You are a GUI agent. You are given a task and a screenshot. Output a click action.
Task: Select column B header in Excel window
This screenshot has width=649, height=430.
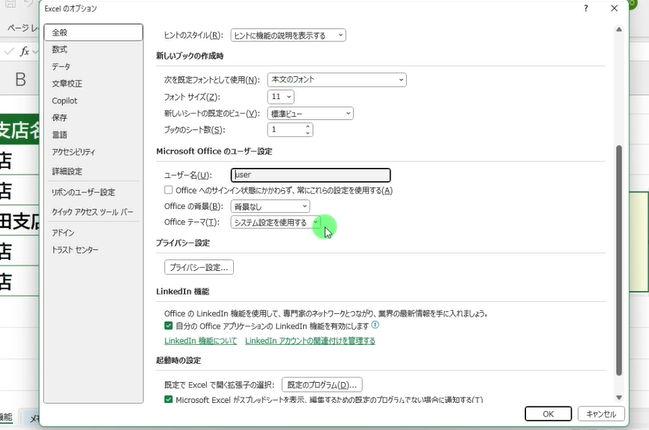[x=20, y=79]
